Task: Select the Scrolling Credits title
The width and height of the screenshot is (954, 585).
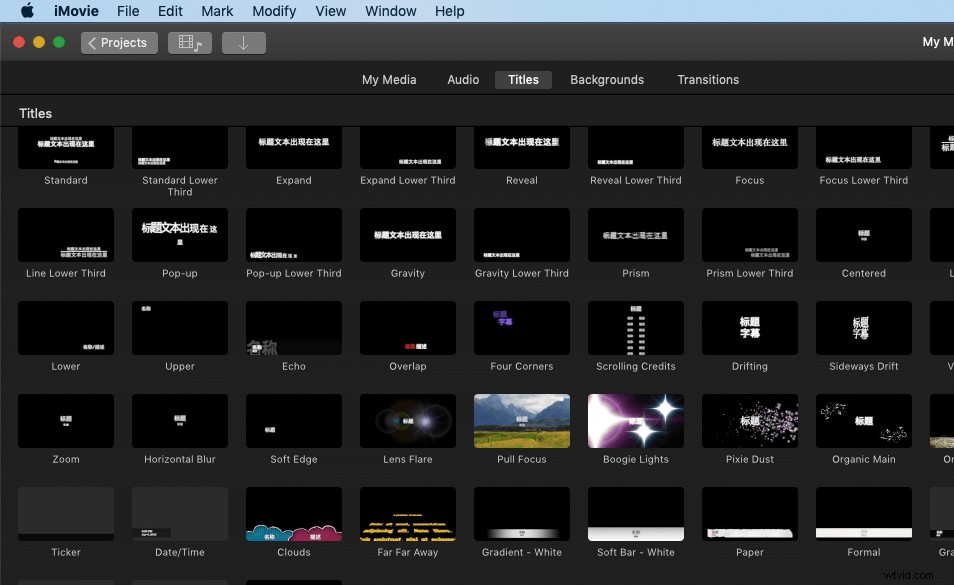Action: tap(635, 328)
